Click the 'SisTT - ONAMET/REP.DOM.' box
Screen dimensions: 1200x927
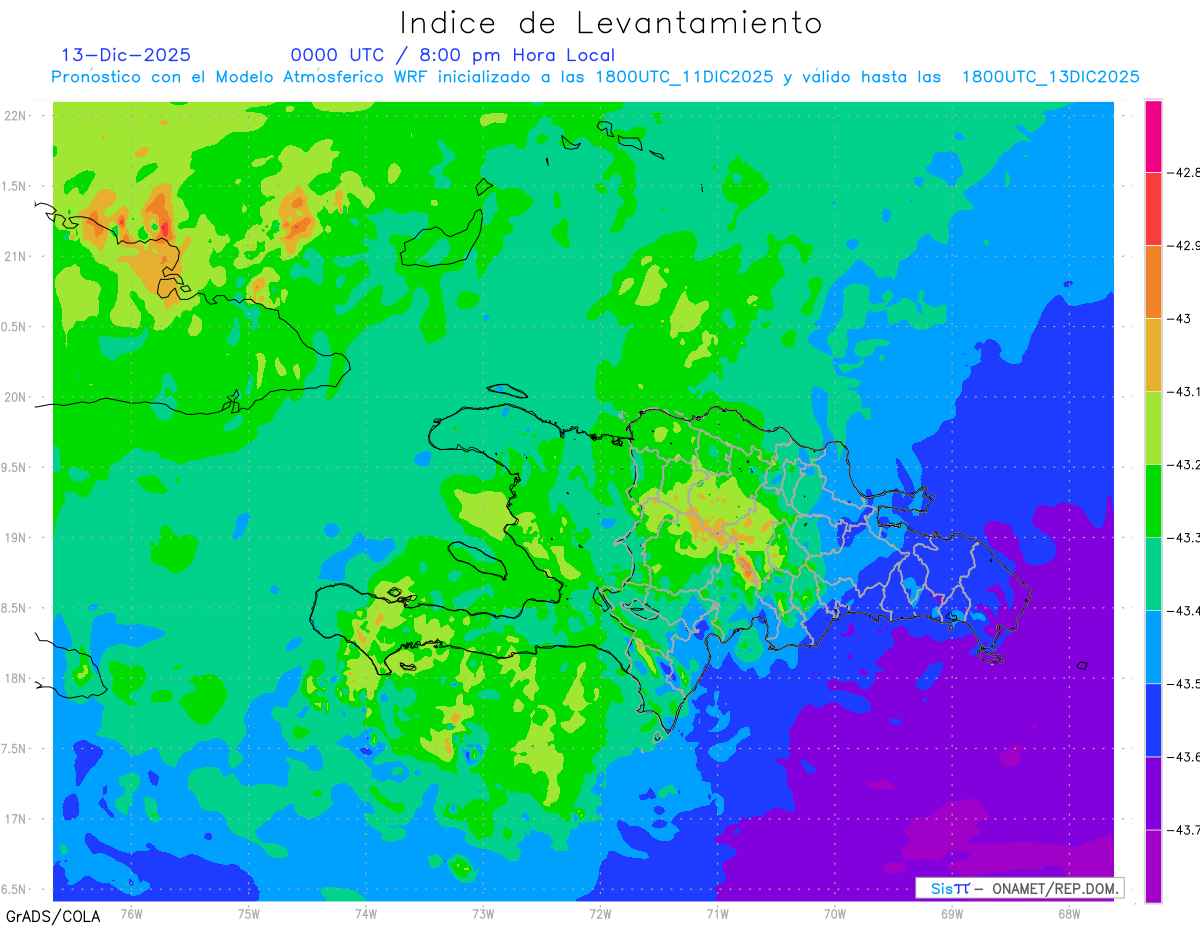[1020, 888]
